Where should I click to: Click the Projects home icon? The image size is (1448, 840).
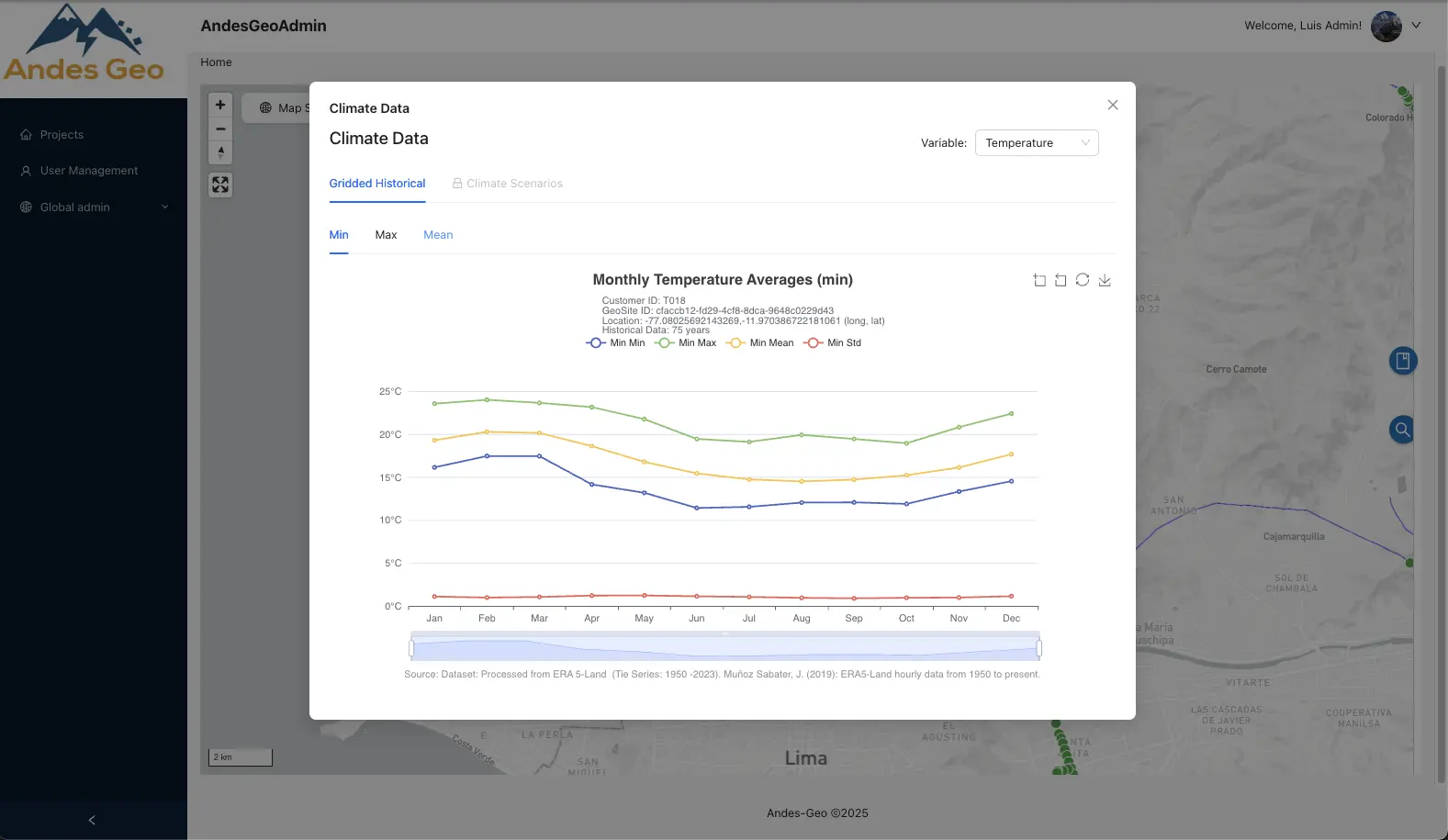pyautogui.click(x=26, y=135)
